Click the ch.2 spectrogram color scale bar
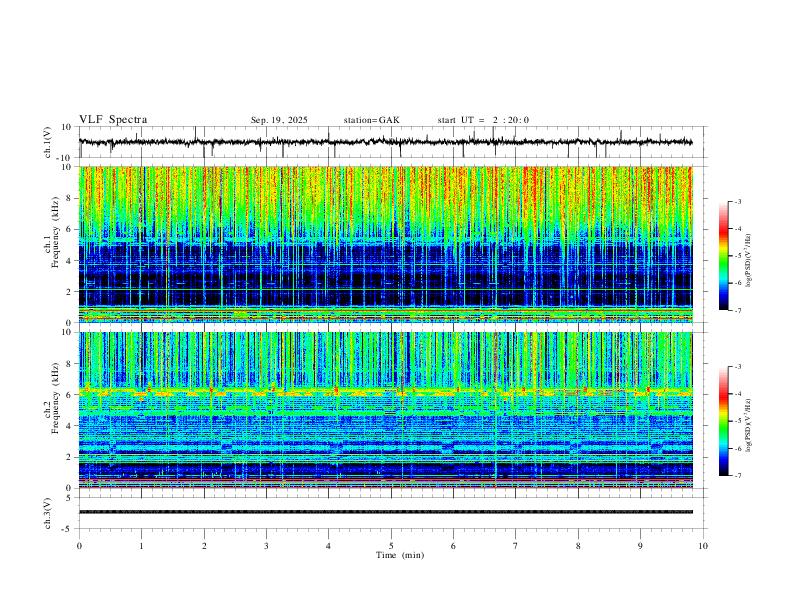 click(723, 421)
